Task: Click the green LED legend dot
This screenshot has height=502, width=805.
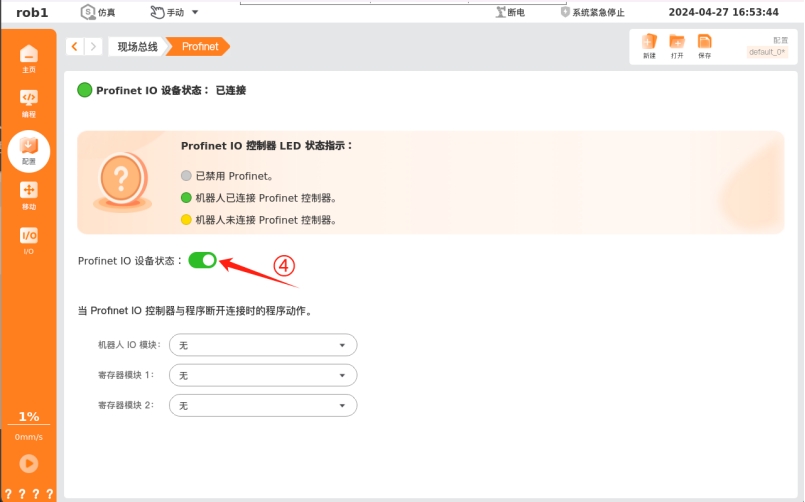Action: click(186, 198)
